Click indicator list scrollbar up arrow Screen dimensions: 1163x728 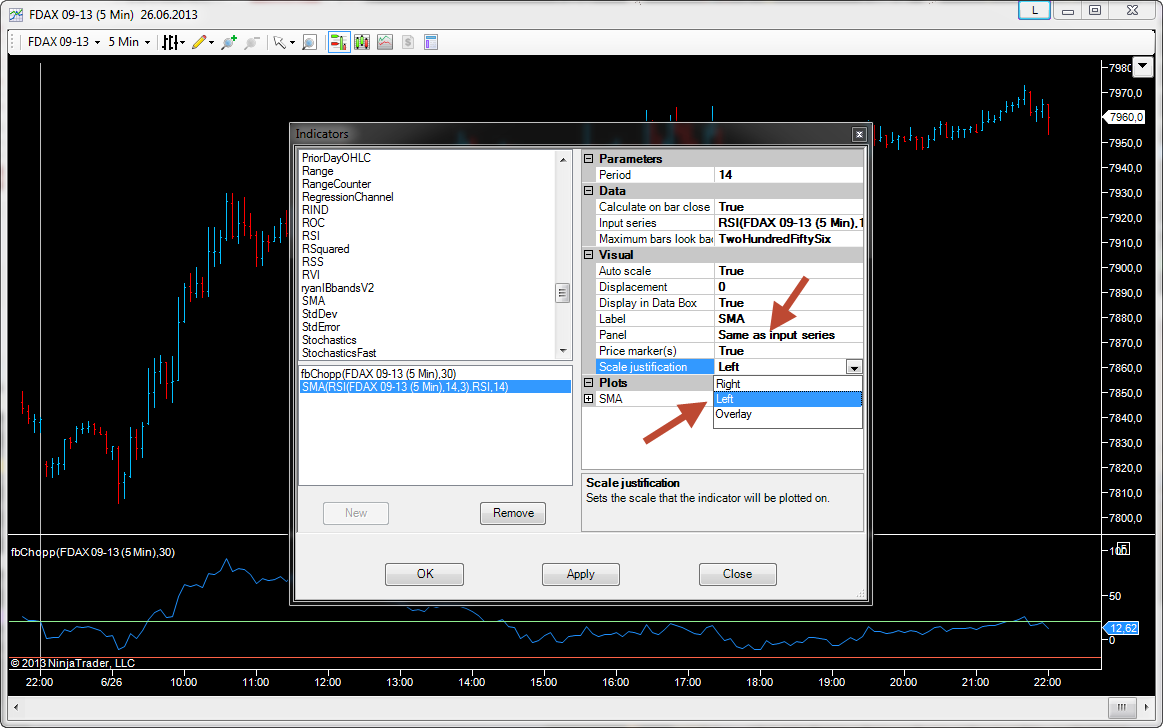(563, 159)
